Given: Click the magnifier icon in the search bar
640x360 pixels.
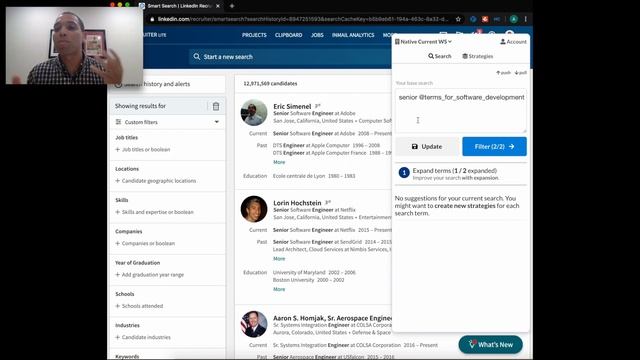Looking at the screenshot, I should click(x=197, y=57).
